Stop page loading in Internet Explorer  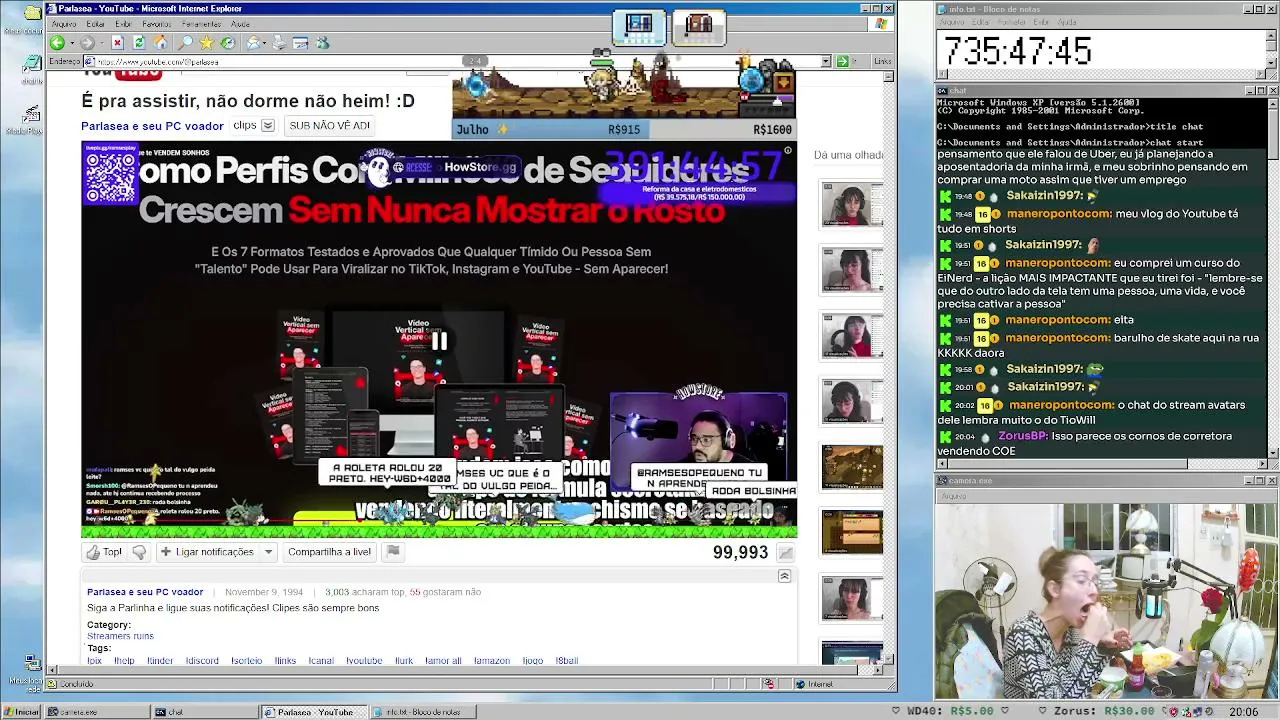[117, 43]
